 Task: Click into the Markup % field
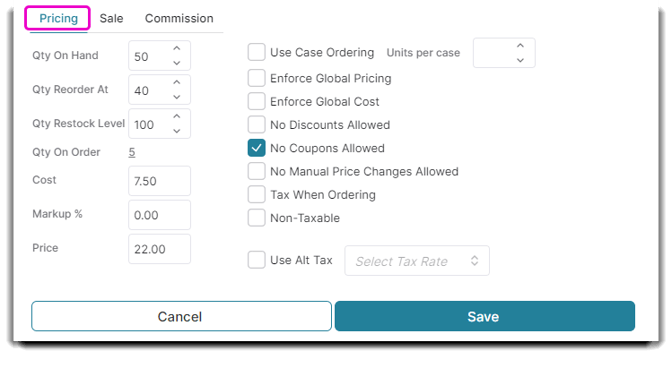click(x=159, y=215)
